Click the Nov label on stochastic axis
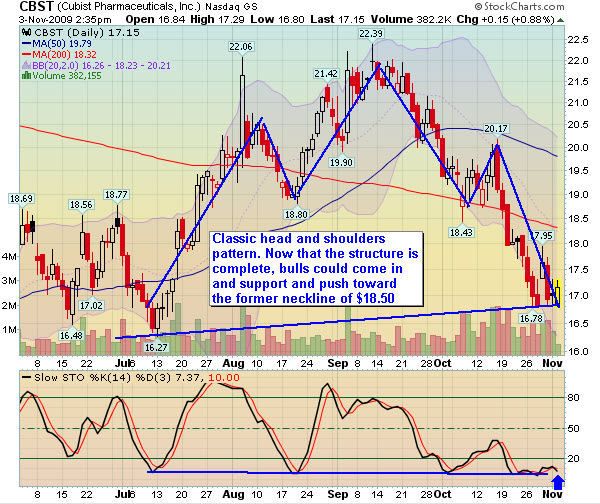This screenshot has width=600, height=504. 553,494
